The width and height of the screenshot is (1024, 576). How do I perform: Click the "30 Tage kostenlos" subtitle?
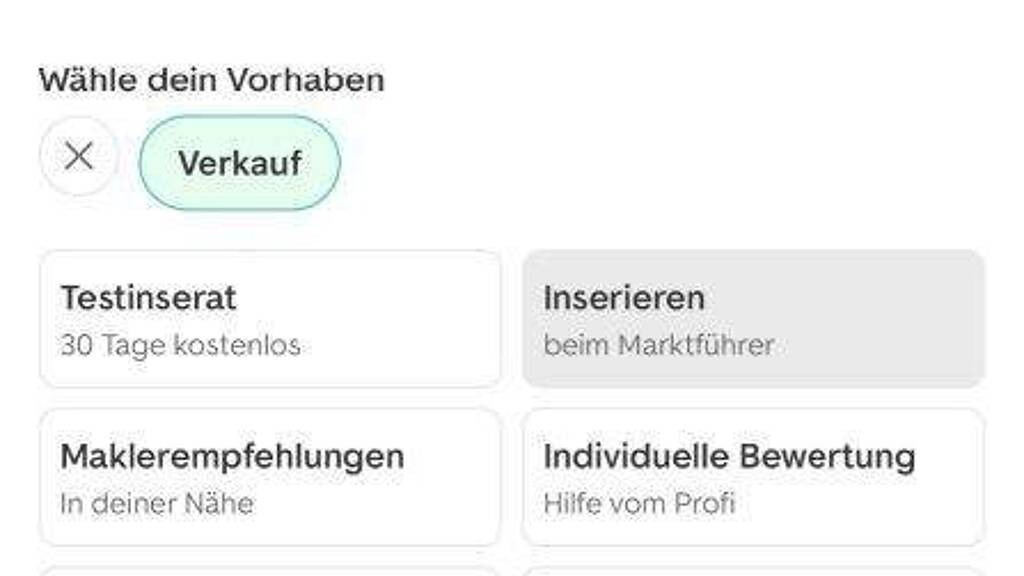(x=180, y=346)
